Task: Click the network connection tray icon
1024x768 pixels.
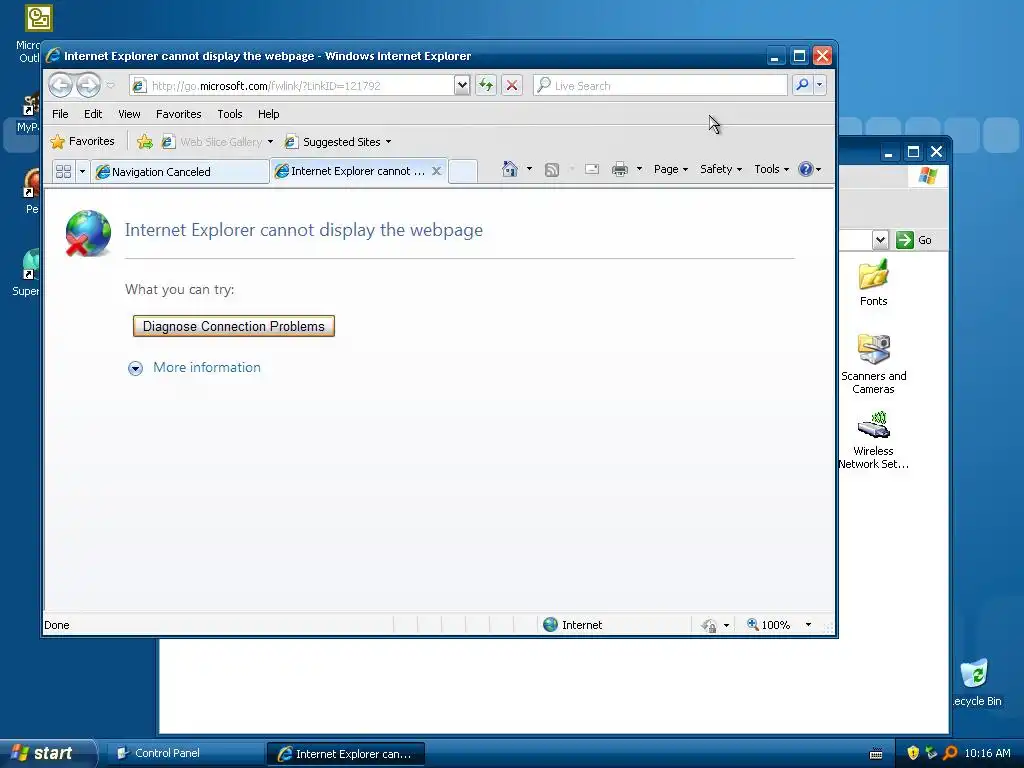Action: tap(931, 753)
